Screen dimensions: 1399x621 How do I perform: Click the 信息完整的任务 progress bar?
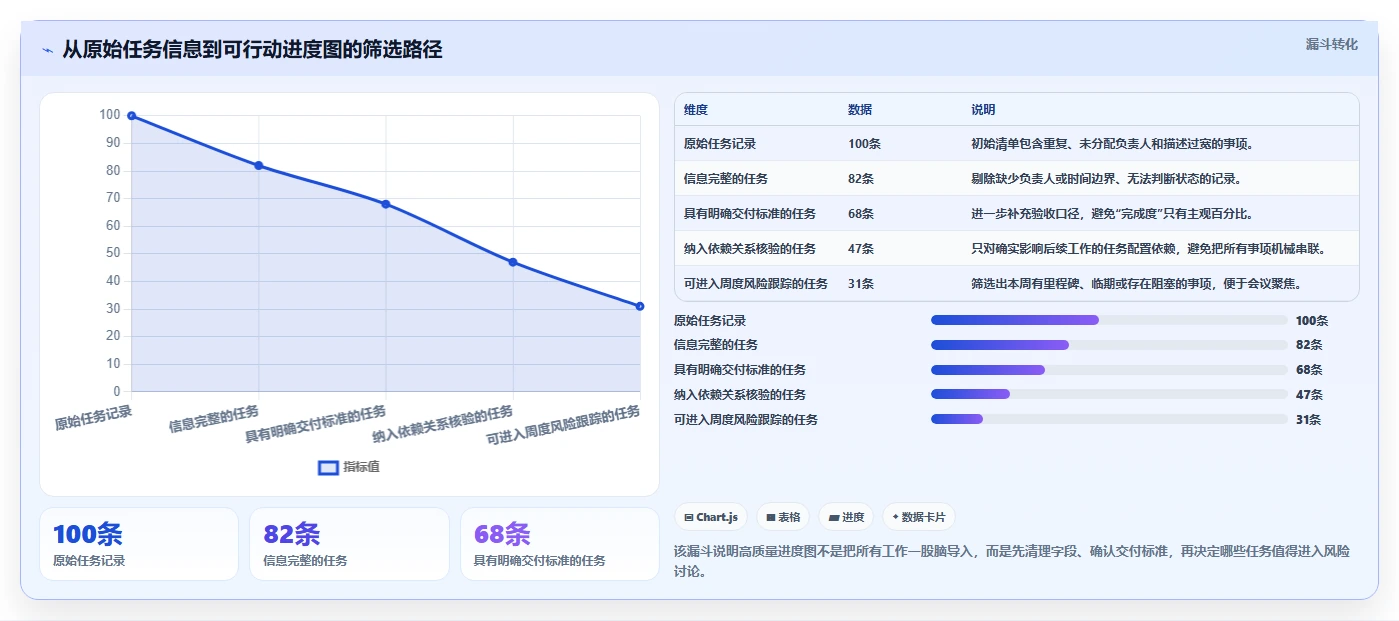1109,345
